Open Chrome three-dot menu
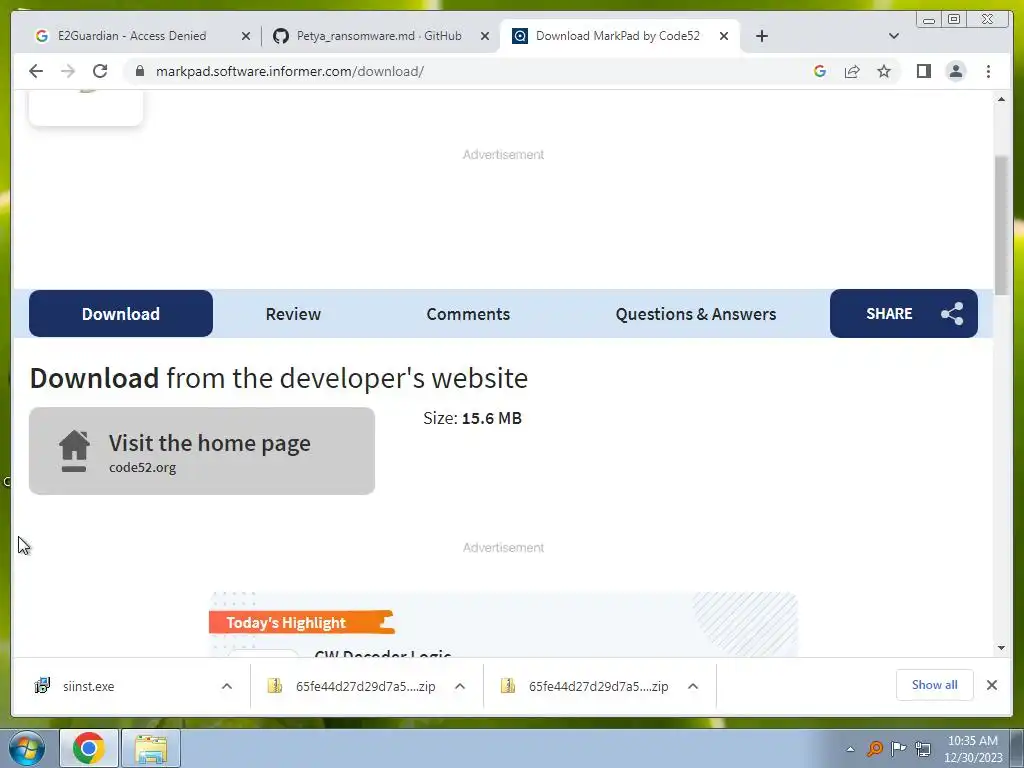The image size is (1024, 768). tap(988, 71)
